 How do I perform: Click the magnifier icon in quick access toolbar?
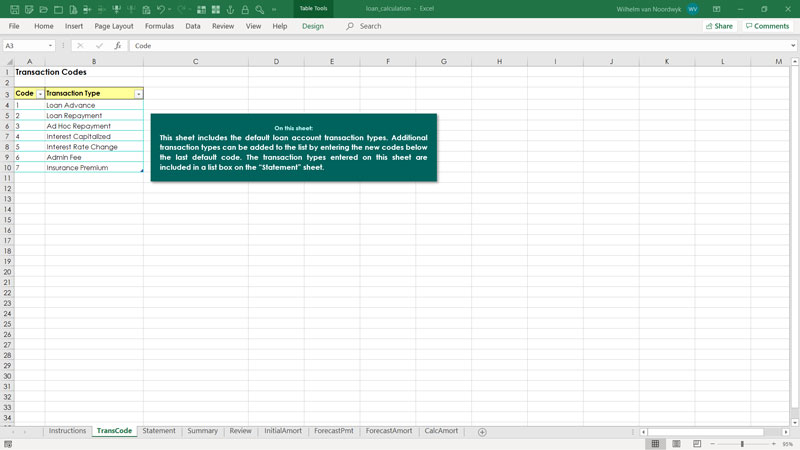click(x=260, y=9)
